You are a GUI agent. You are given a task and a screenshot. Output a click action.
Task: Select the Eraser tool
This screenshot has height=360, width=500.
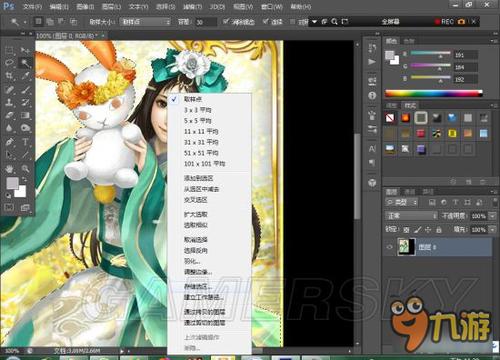click(9, 115)
